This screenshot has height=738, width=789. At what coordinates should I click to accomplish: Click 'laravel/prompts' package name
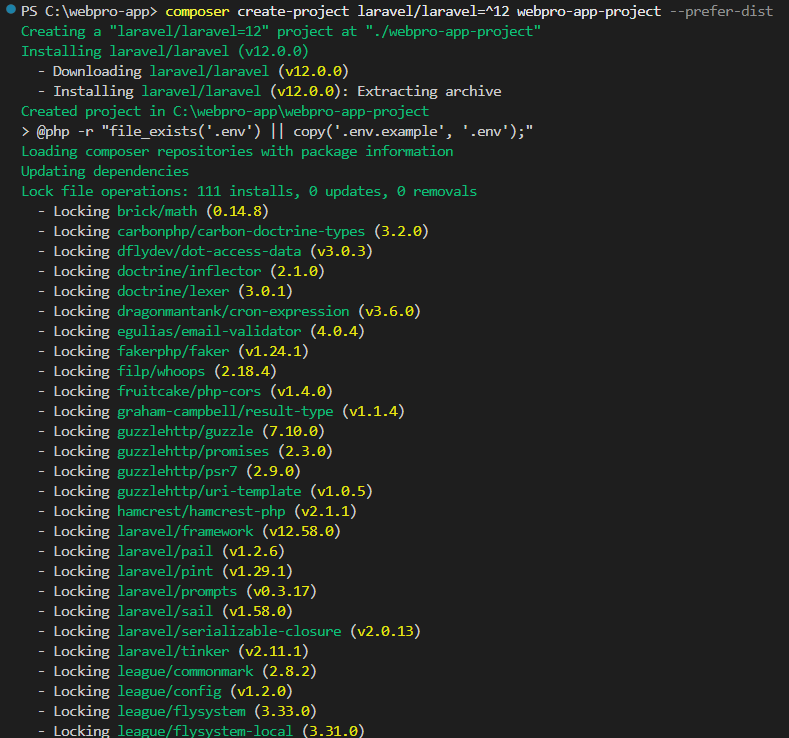(x=177, y=592)
